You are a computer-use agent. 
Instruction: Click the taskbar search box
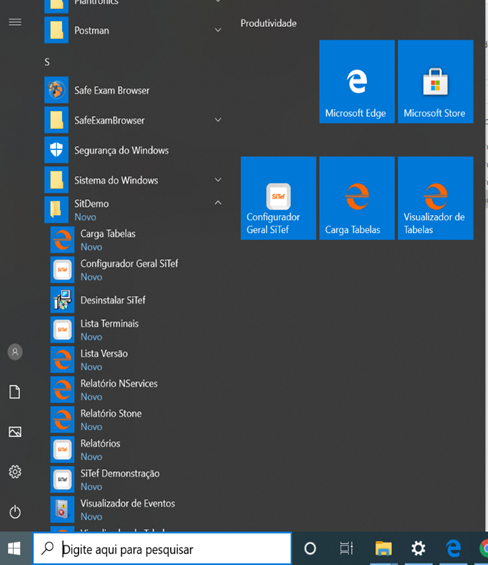[162, 549]
